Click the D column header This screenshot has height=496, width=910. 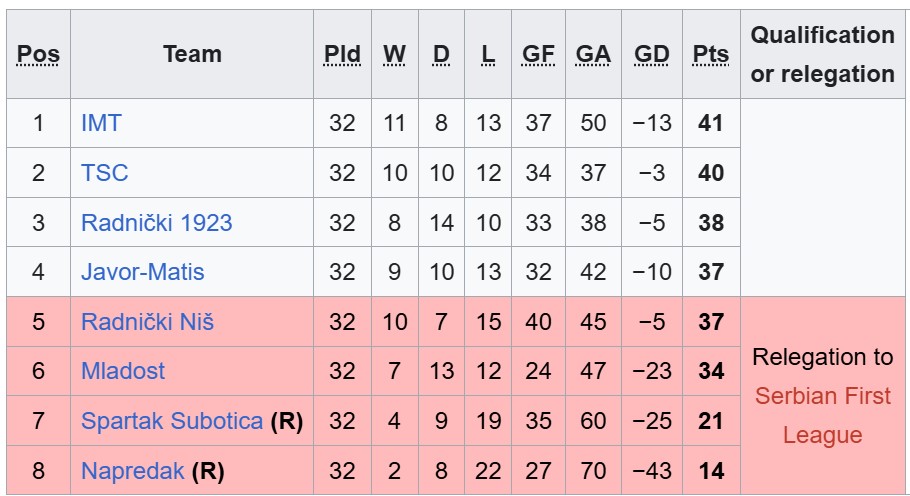(442, 55)
